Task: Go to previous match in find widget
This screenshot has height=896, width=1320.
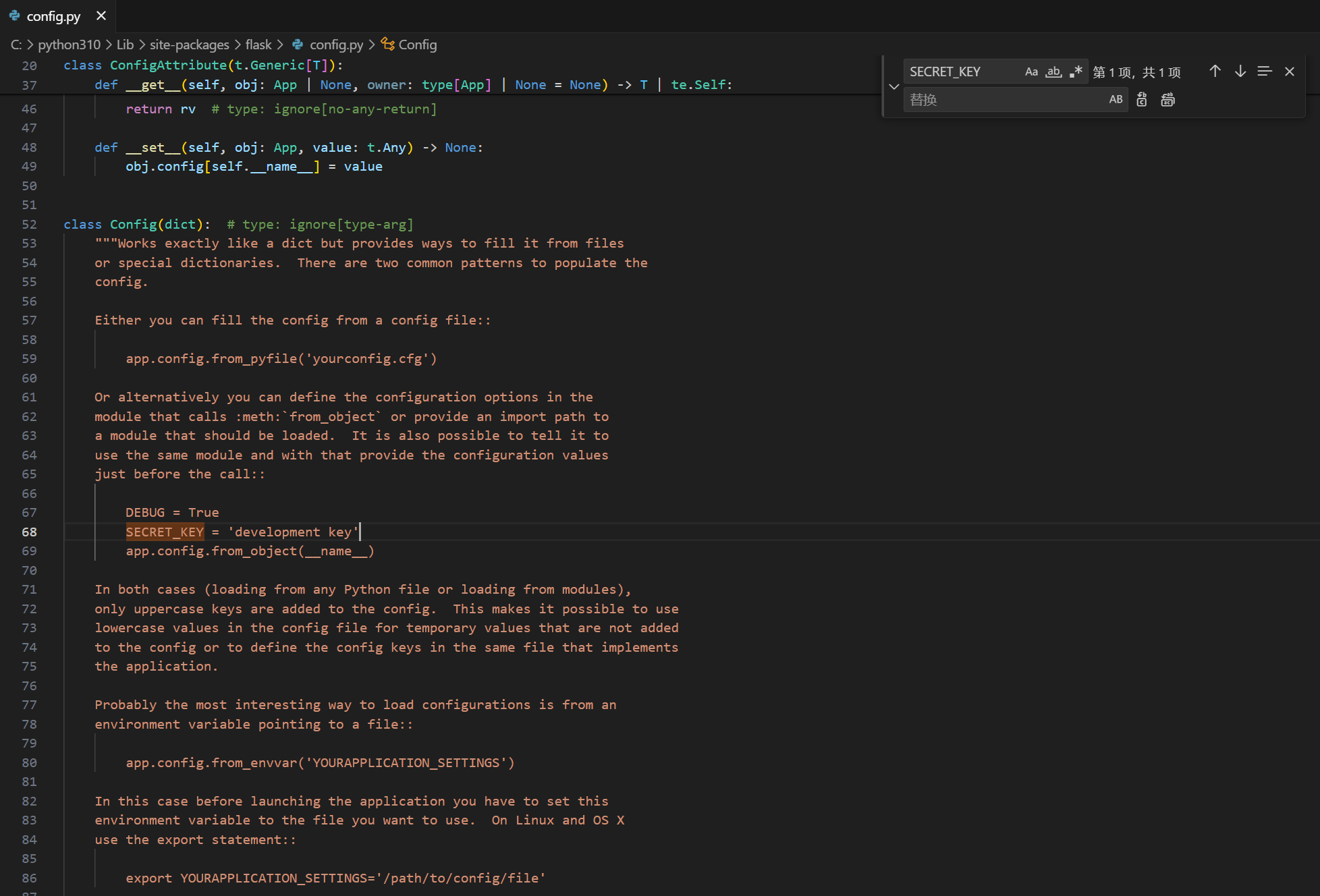Action: coord(1215,72)
